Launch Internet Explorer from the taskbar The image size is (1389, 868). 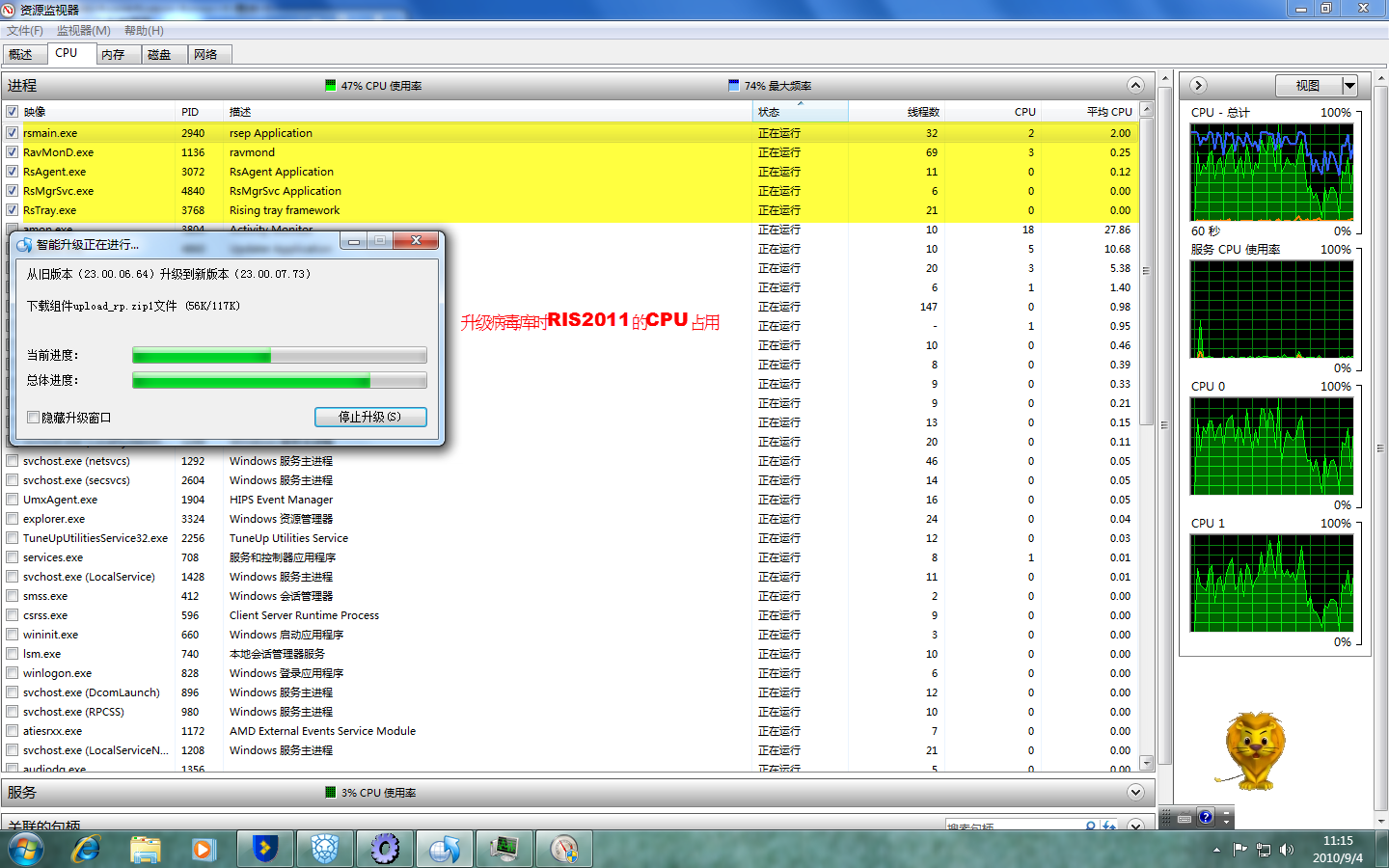click(x=87, y=850)
